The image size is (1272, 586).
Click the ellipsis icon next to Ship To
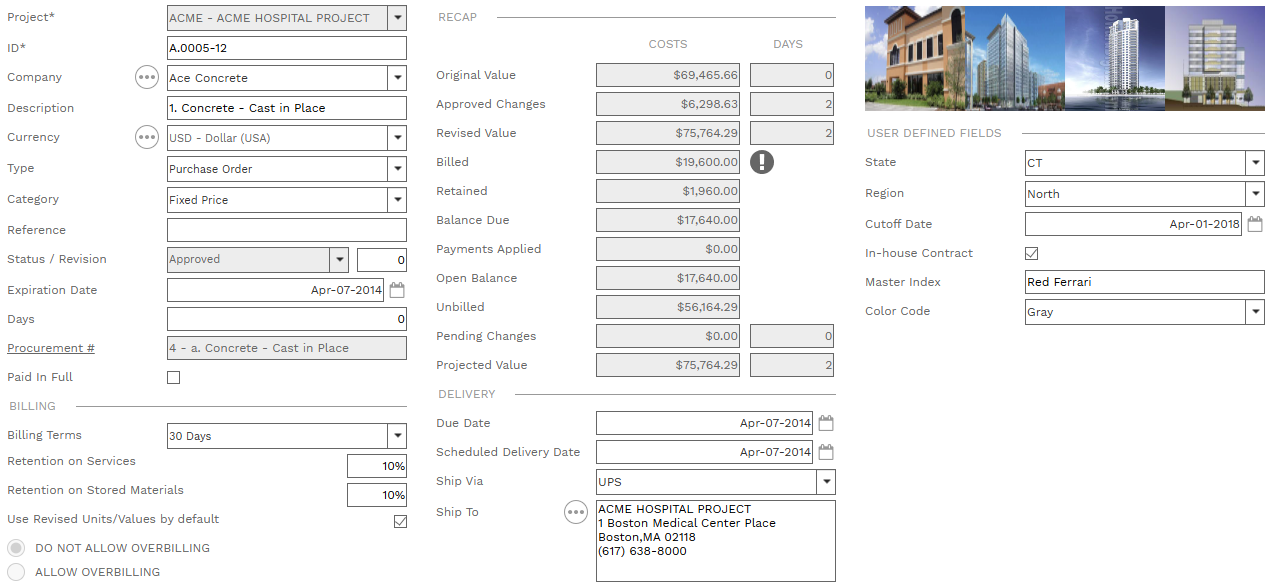(x=576, y=512)
